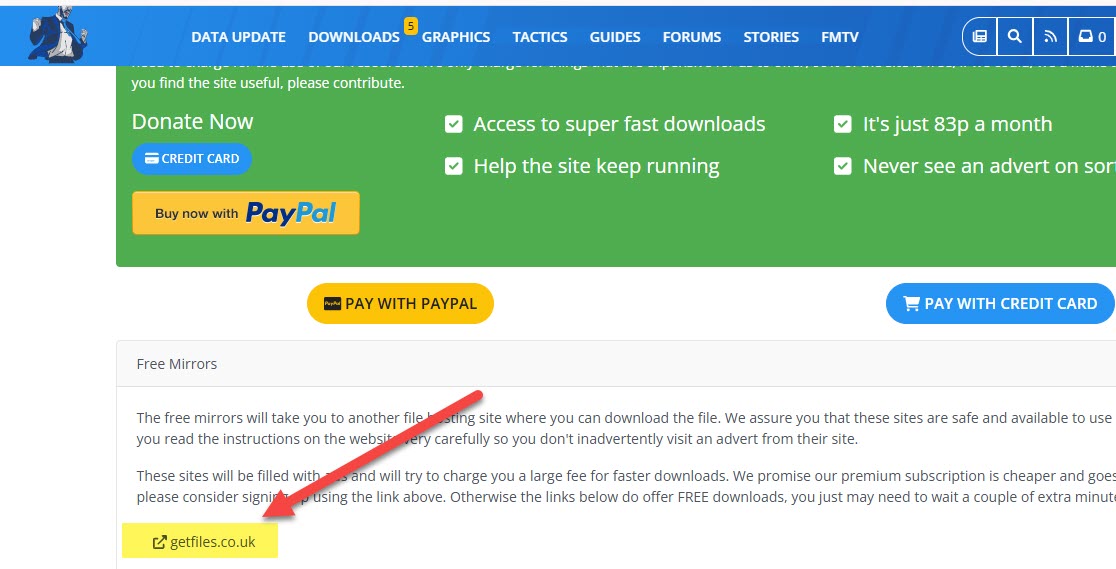Image resolution: width=1116 pixels, height=569 pixels.
Task: Open the inbox tray icon
Action: tap(1086, 37)
